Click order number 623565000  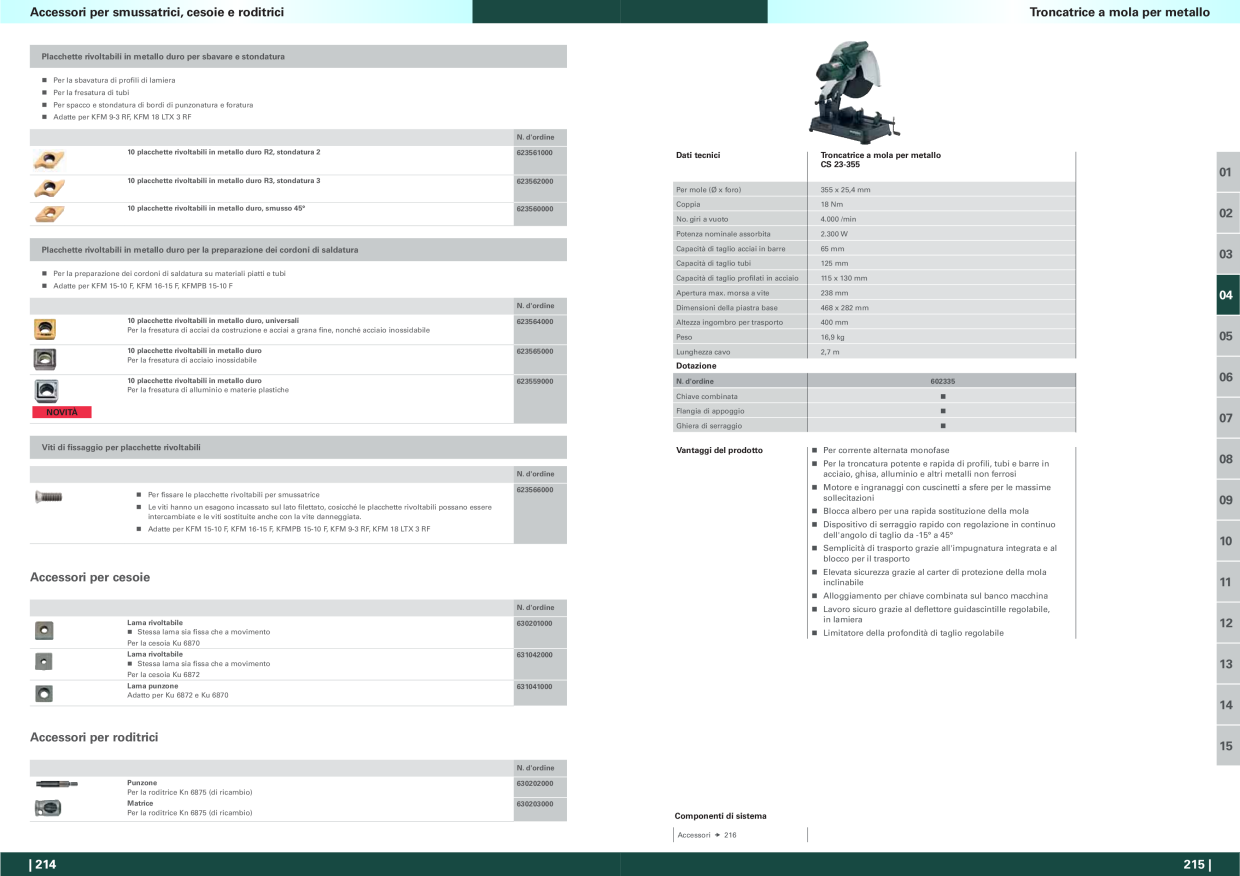pos(534,351)
